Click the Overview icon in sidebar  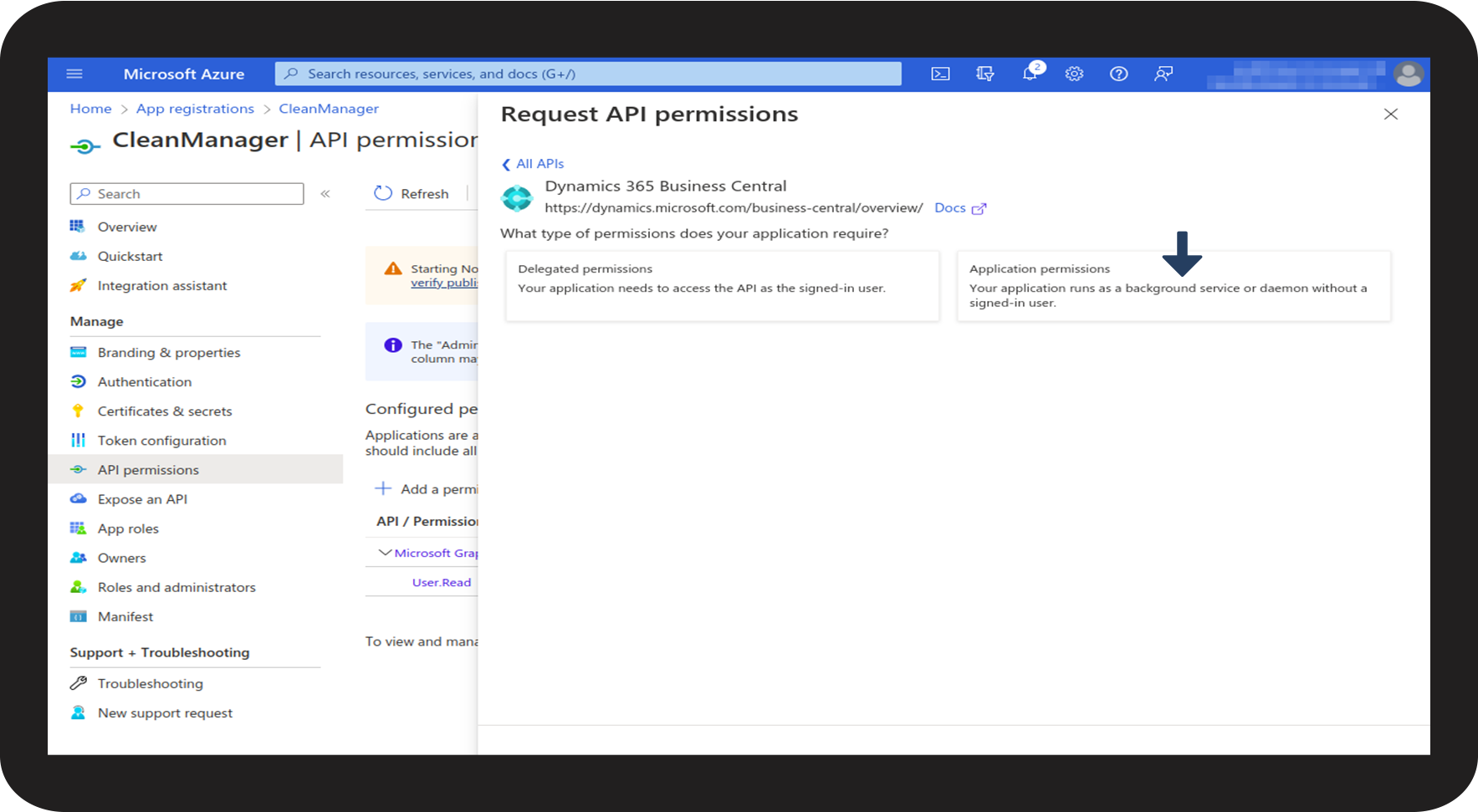coord(78,227)
